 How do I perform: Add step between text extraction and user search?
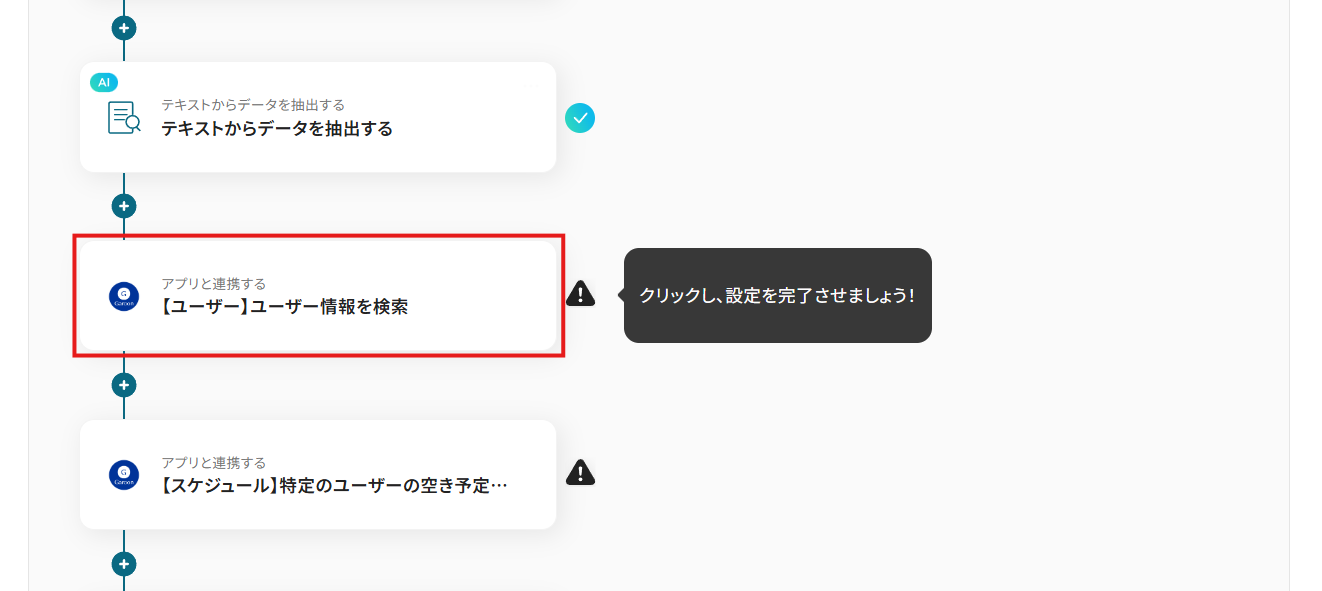(x=124, y=206)
